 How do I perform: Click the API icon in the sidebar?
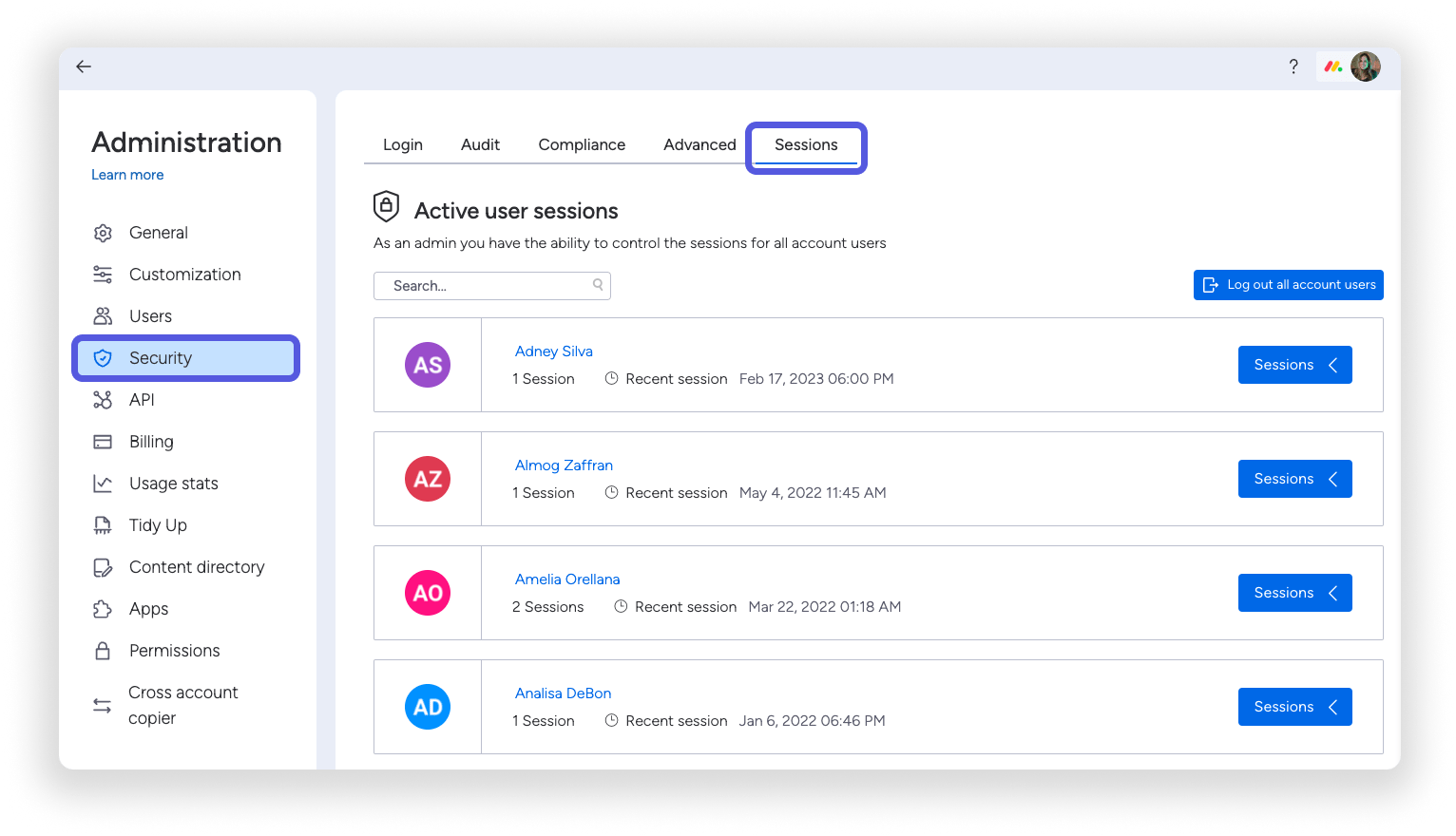[x=104, y=399]
